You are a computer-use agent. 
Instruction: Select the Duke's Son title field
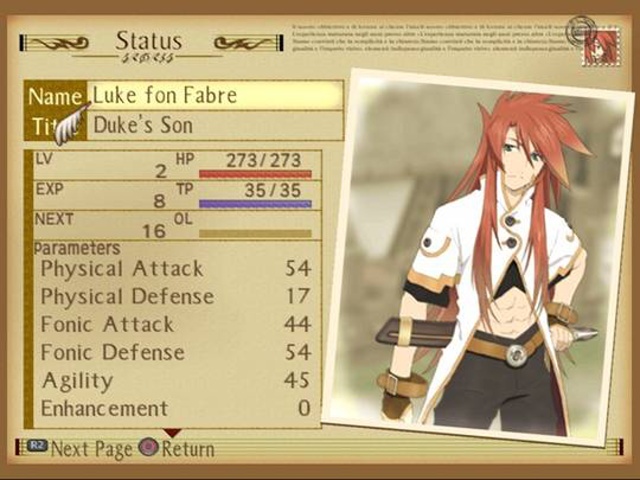[215, 125]
